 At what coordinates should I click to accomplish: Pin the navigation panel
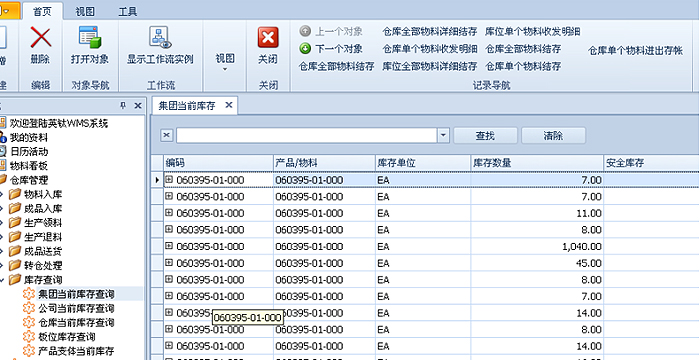tap(123, 106)
